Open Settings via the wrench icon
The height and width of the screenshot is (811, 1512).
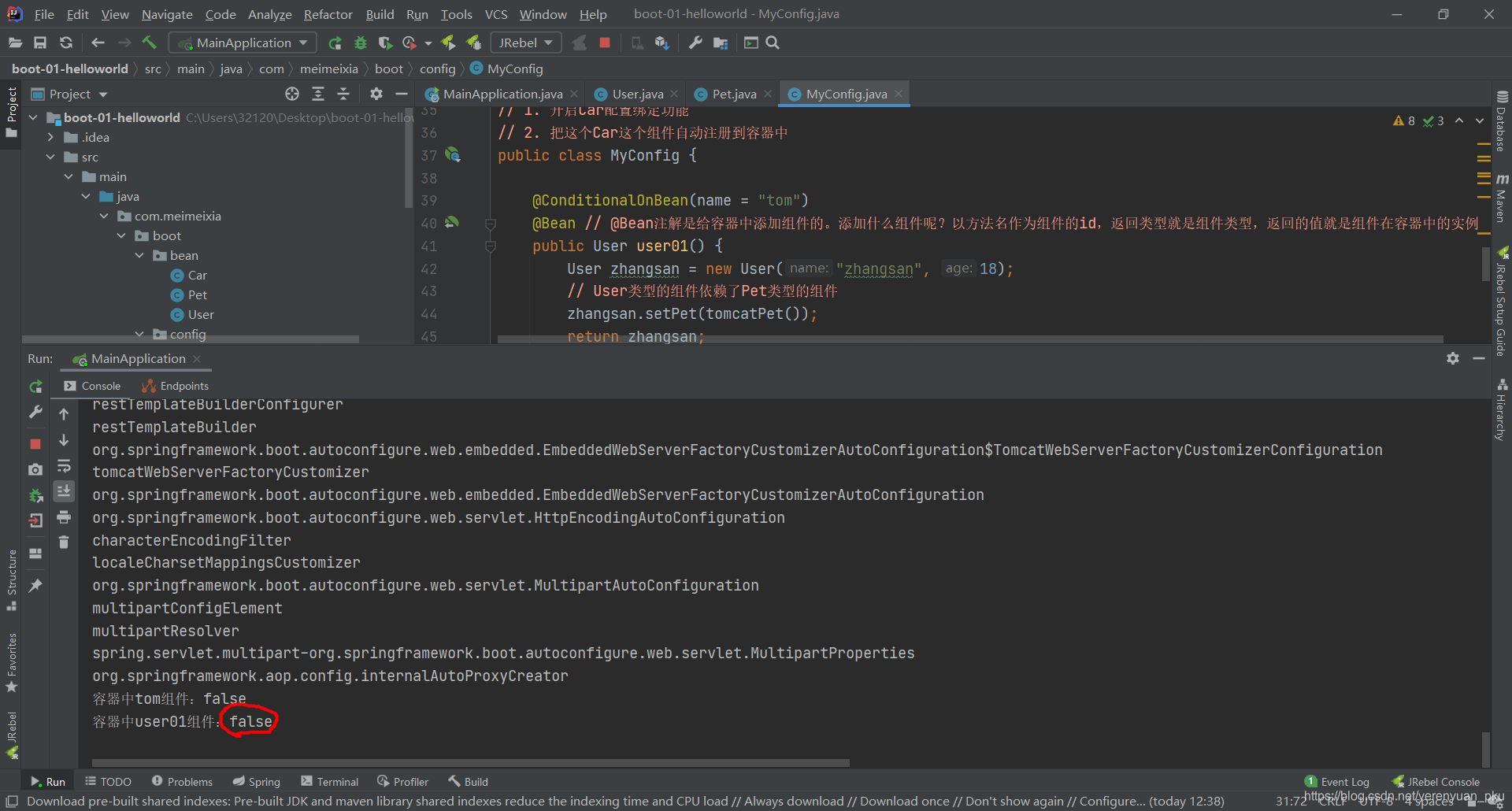(x=695, y=43)
